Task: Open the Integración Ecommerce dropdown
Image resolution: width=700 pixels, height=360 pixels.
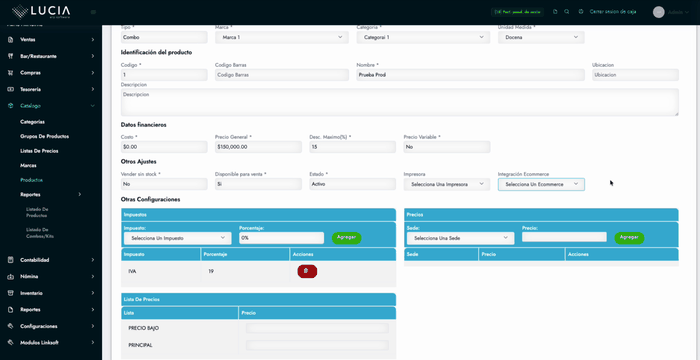Action: 541,184
